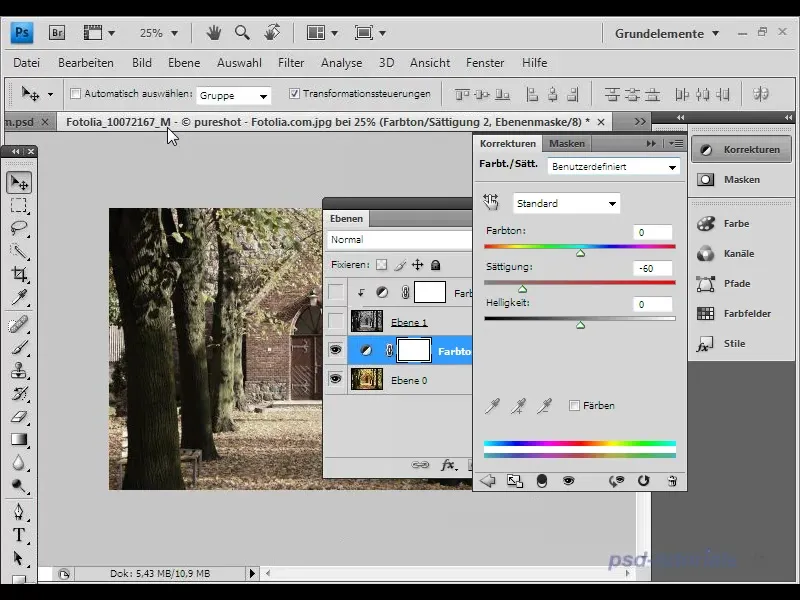The width and height of the screenshot is (800, 600).
Task: Open the Benutzerdefiniert preset dropdown
Action: tap(614, 167)
